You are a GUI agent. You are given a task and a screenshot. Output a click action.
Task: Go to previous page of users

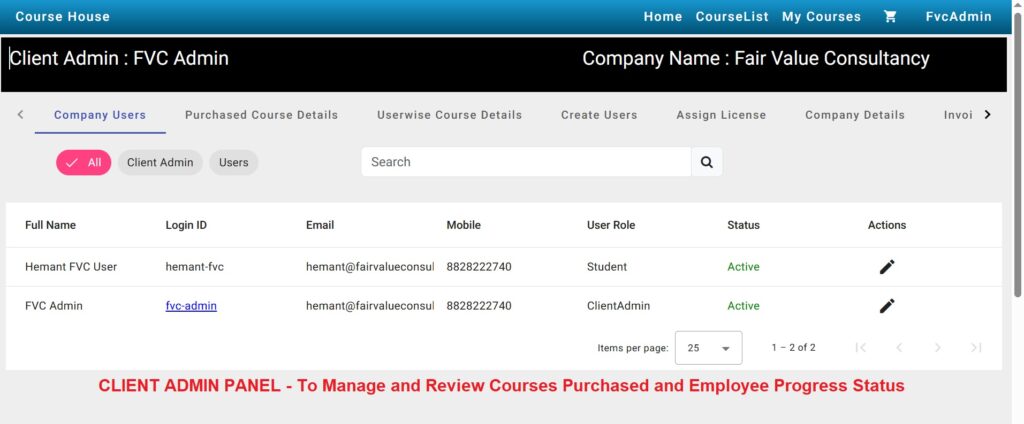(899, 348)
